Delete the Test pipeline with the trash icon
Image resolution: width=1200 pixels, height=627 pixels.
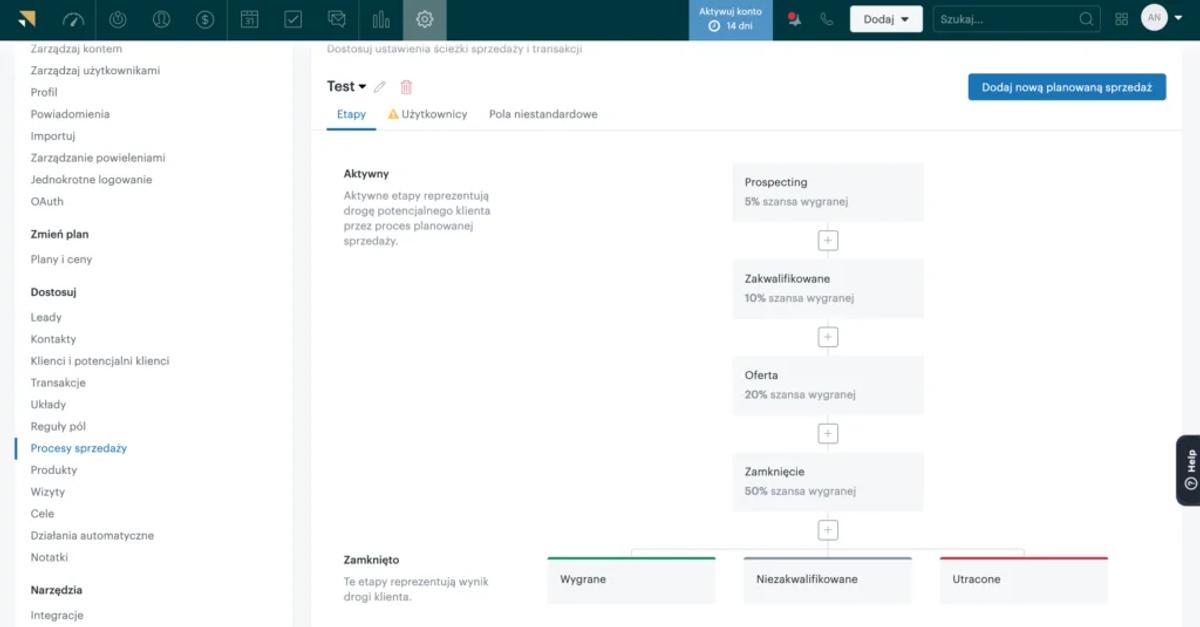(x=406, y=87)
